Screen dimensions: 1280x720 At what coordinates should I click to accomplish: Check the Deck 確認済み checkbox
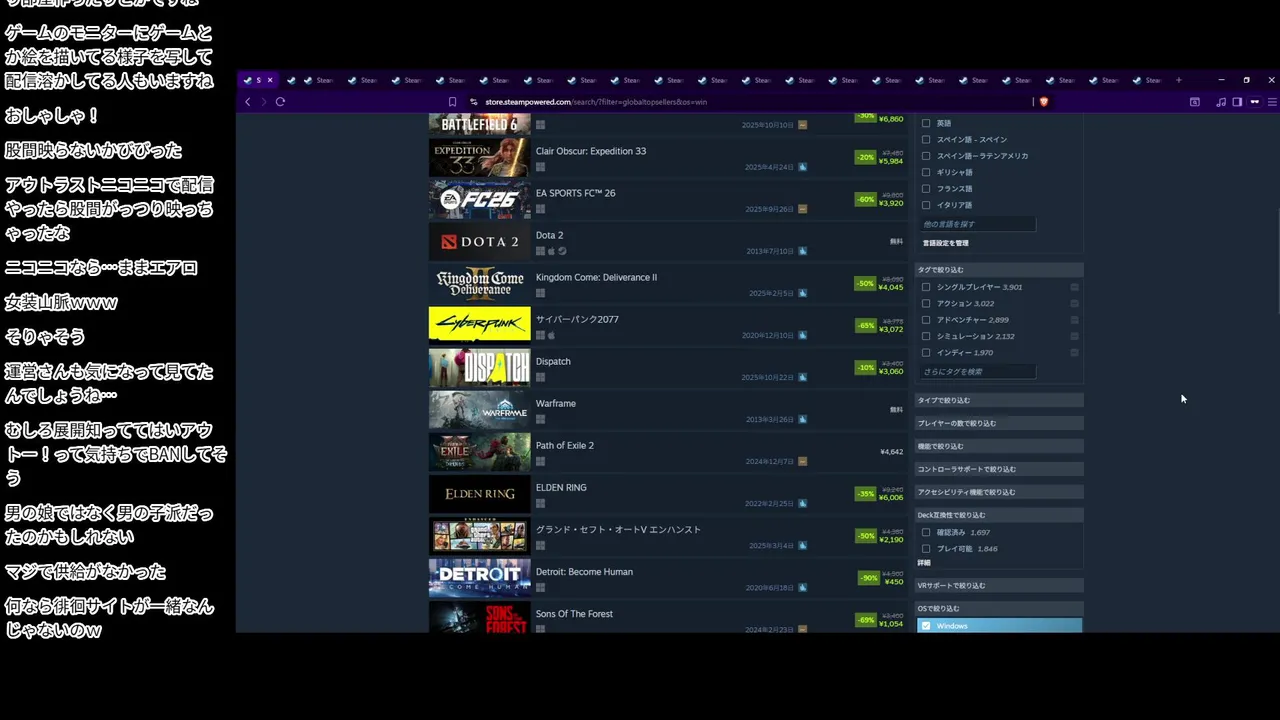pos(926,532)
